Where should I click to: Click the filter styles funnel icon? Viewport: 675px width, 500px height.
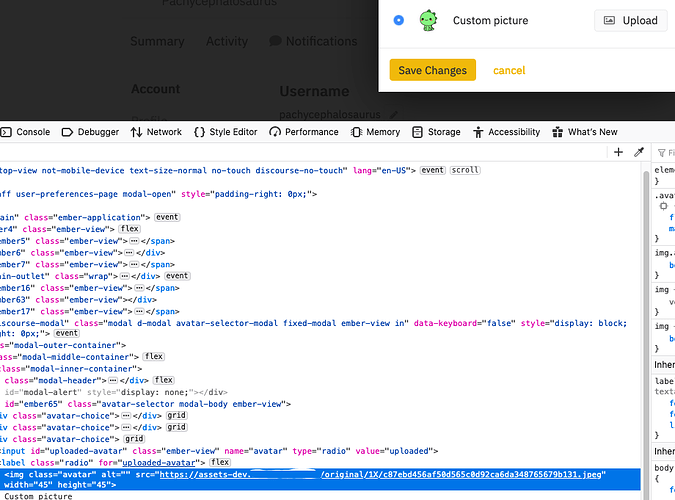[x=662, y=153]
